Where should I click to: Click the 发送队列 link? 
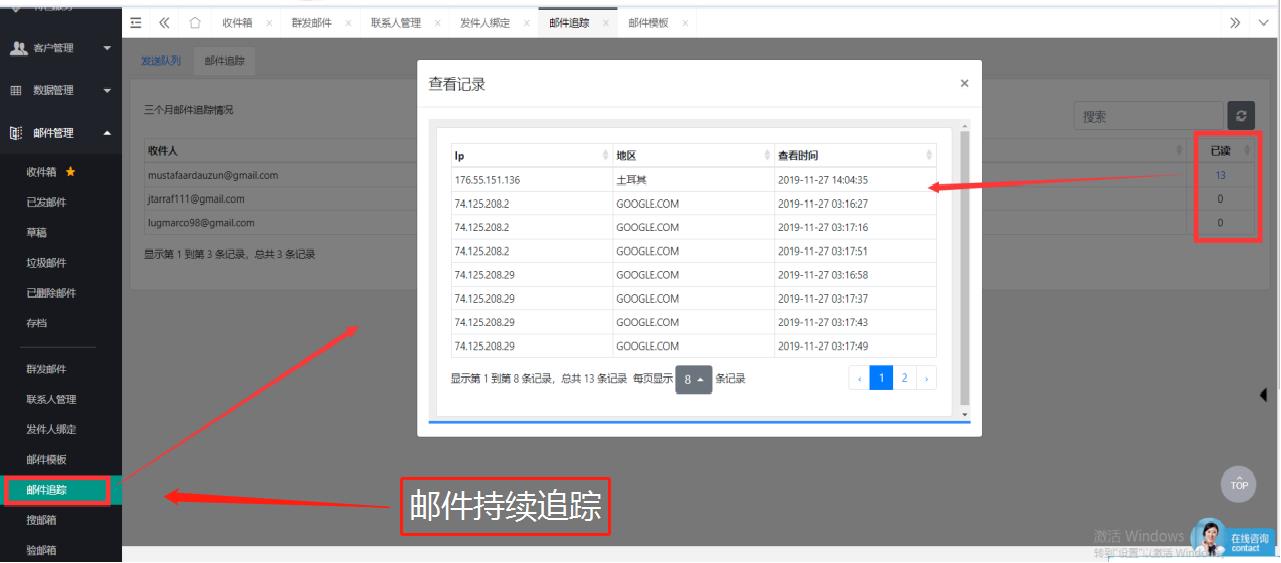(161, 61)
